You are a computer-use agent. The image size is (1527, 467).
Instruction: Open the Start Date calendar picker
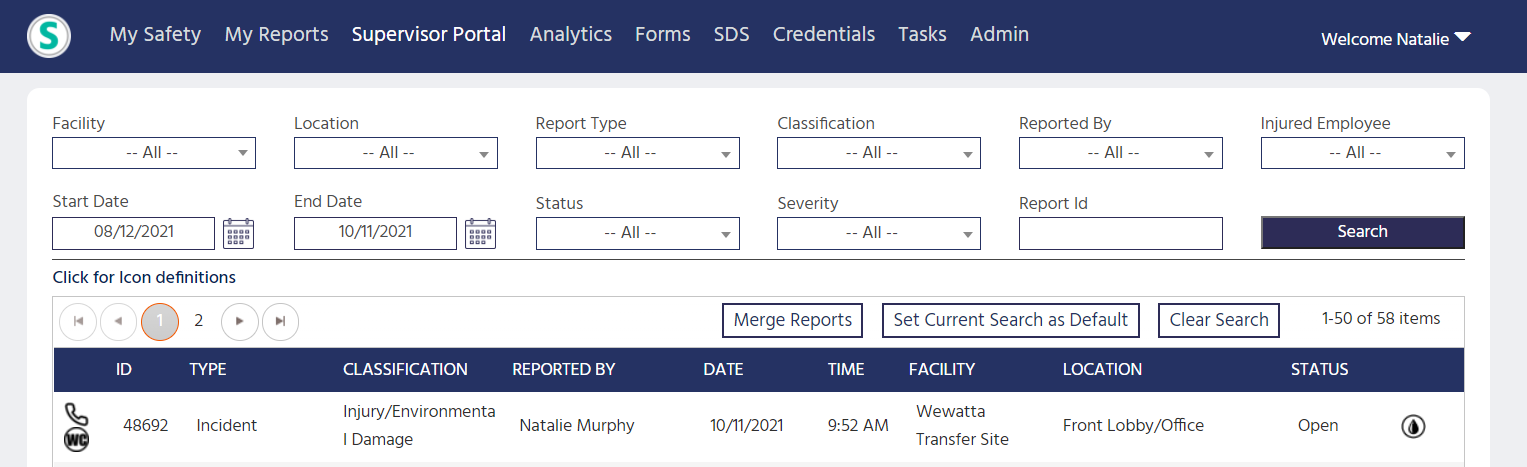(239, 233)
